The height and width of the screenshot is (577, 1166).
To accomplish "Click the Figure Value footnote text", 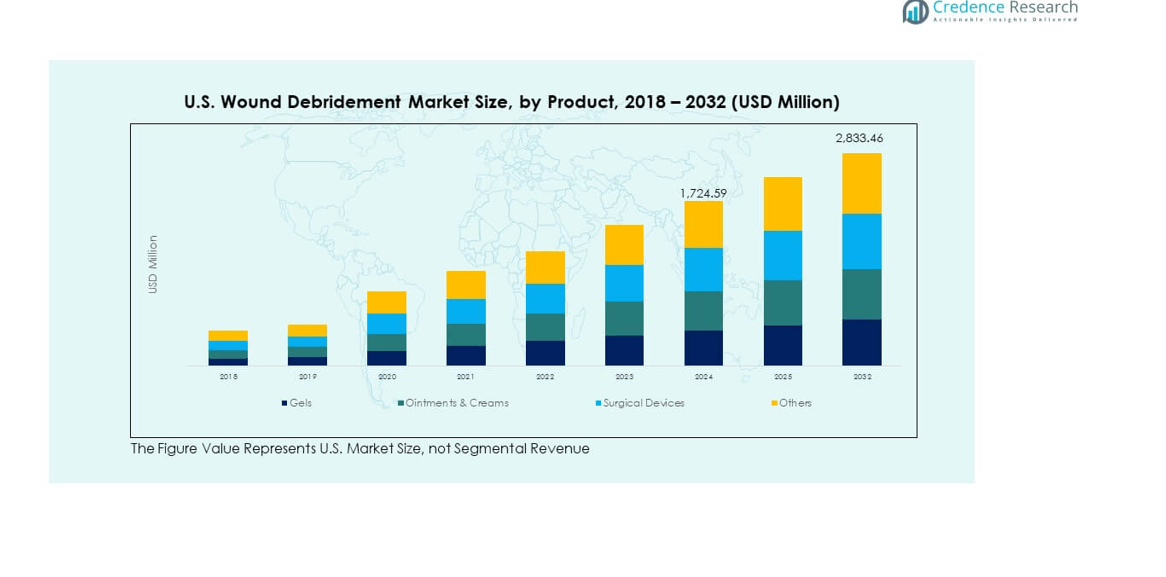I will [x=360, y=449].
